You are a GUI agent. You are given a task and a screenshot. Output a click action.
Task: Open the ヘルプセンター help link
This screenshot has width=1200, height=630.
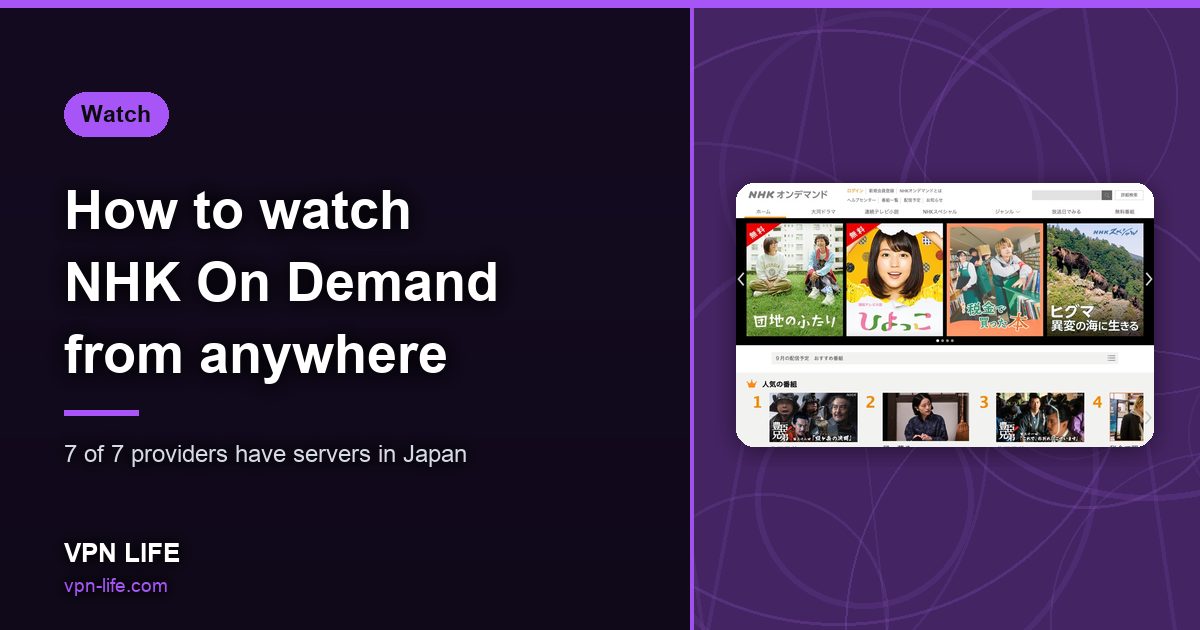[861, 200]
